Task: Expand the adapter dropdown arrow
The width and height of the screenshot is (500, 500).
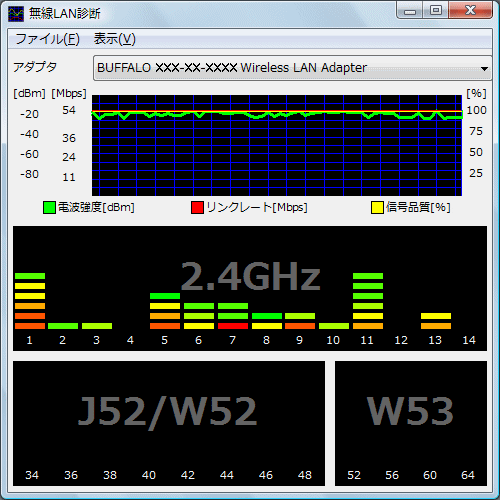Action: click(484, 68)
